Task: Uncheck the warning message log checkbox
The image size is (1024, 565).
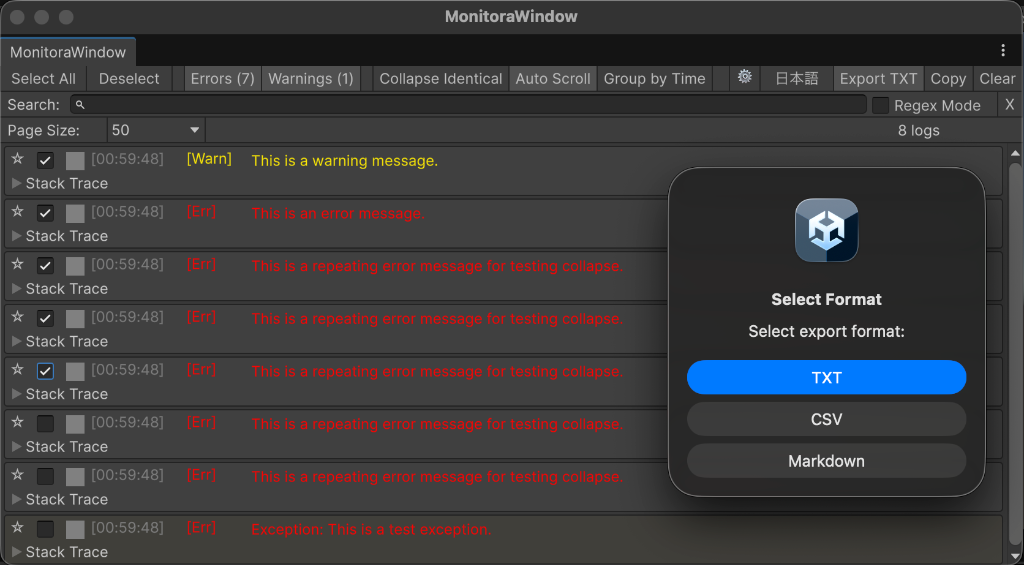Action: pyautogui.click(x=45, y=160)
